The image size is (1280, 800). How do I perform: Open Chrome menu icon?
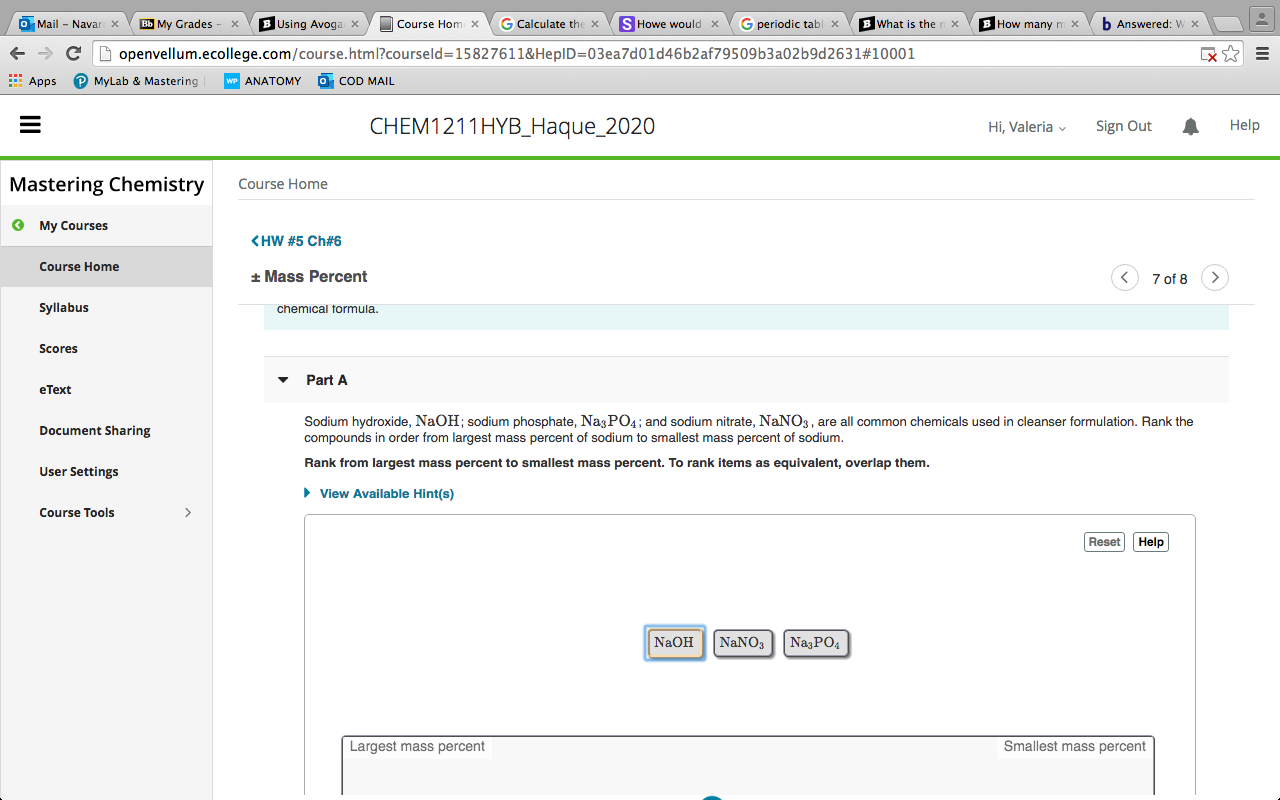tap(1262, 54)
